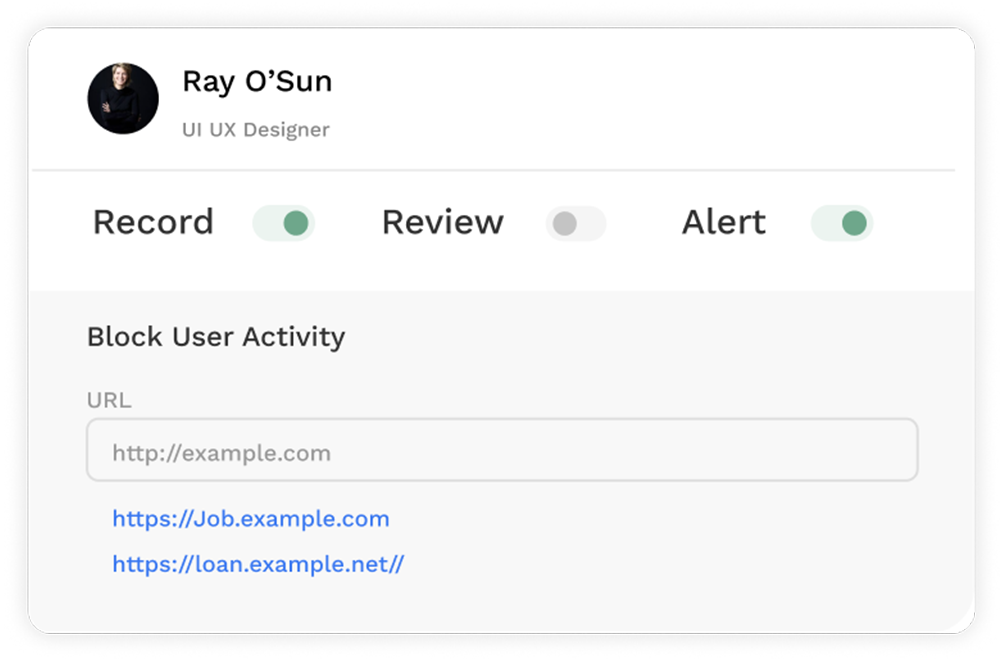Disable the Record toggle

click(284, 223)
